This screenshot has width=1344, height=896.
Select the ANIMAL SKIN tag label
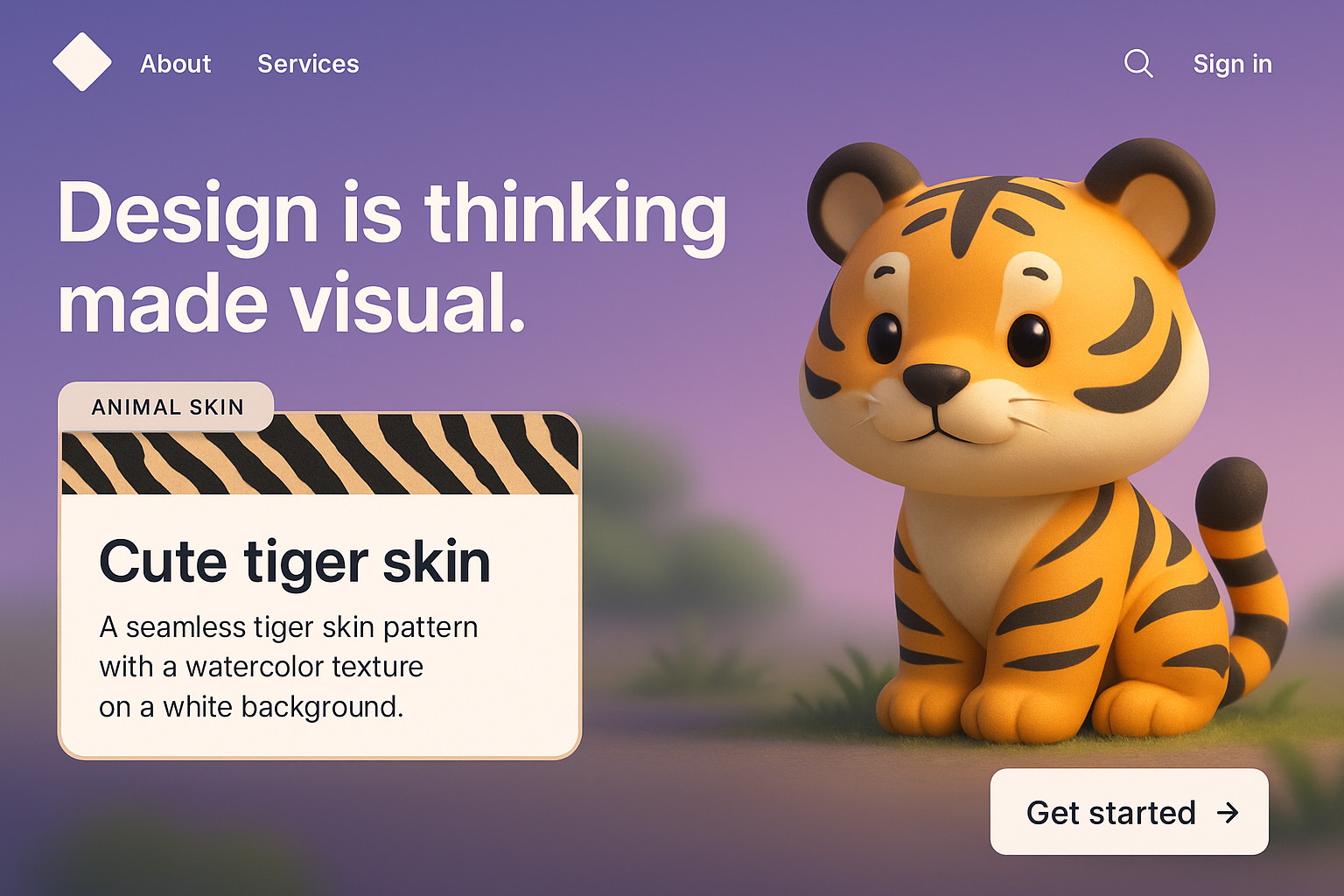click(167, 407)
